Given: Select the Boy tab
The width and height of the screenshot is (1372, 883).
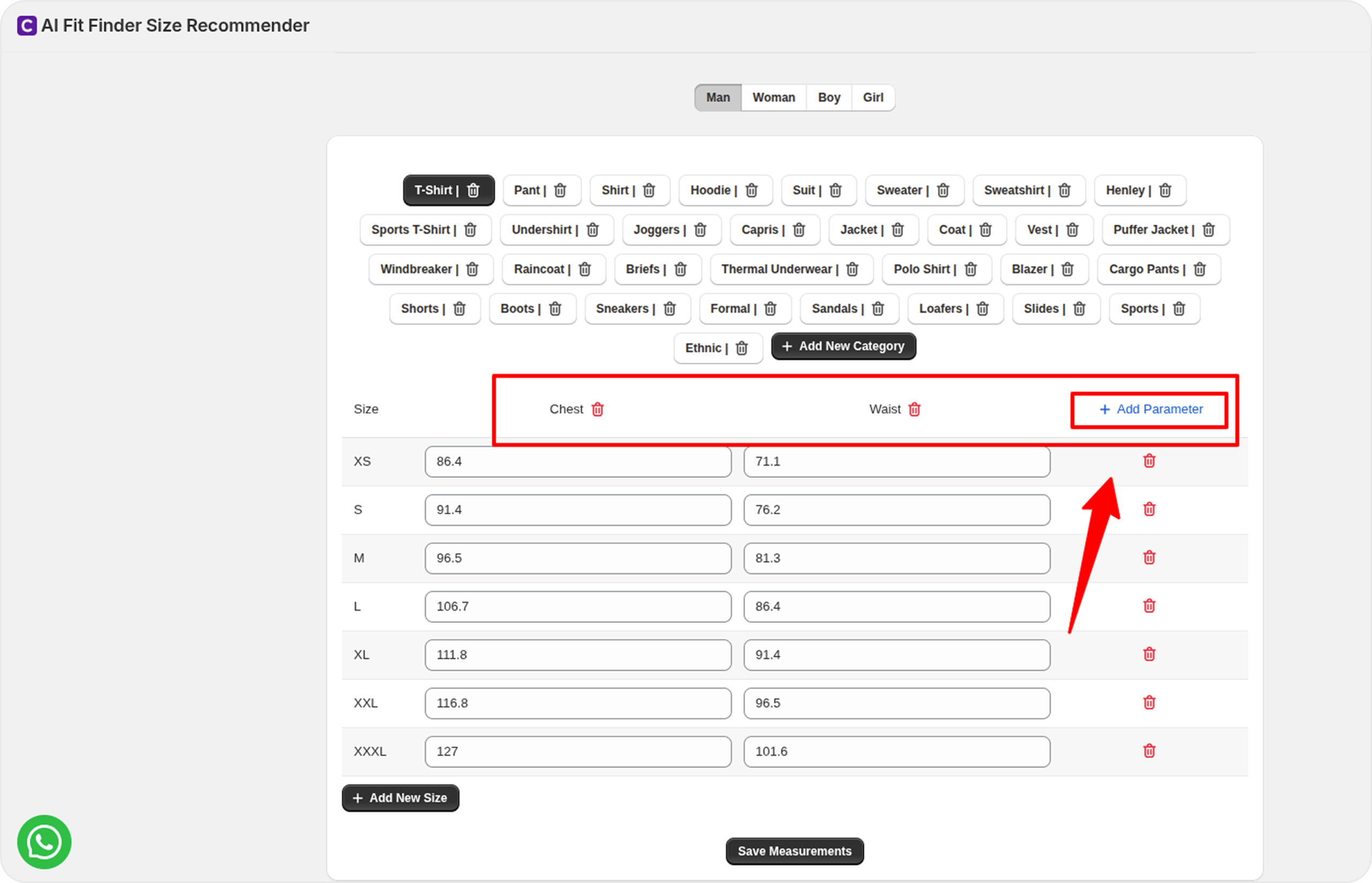Looking at the screenshot, I should pyautogui.click(x=829, y=98).
